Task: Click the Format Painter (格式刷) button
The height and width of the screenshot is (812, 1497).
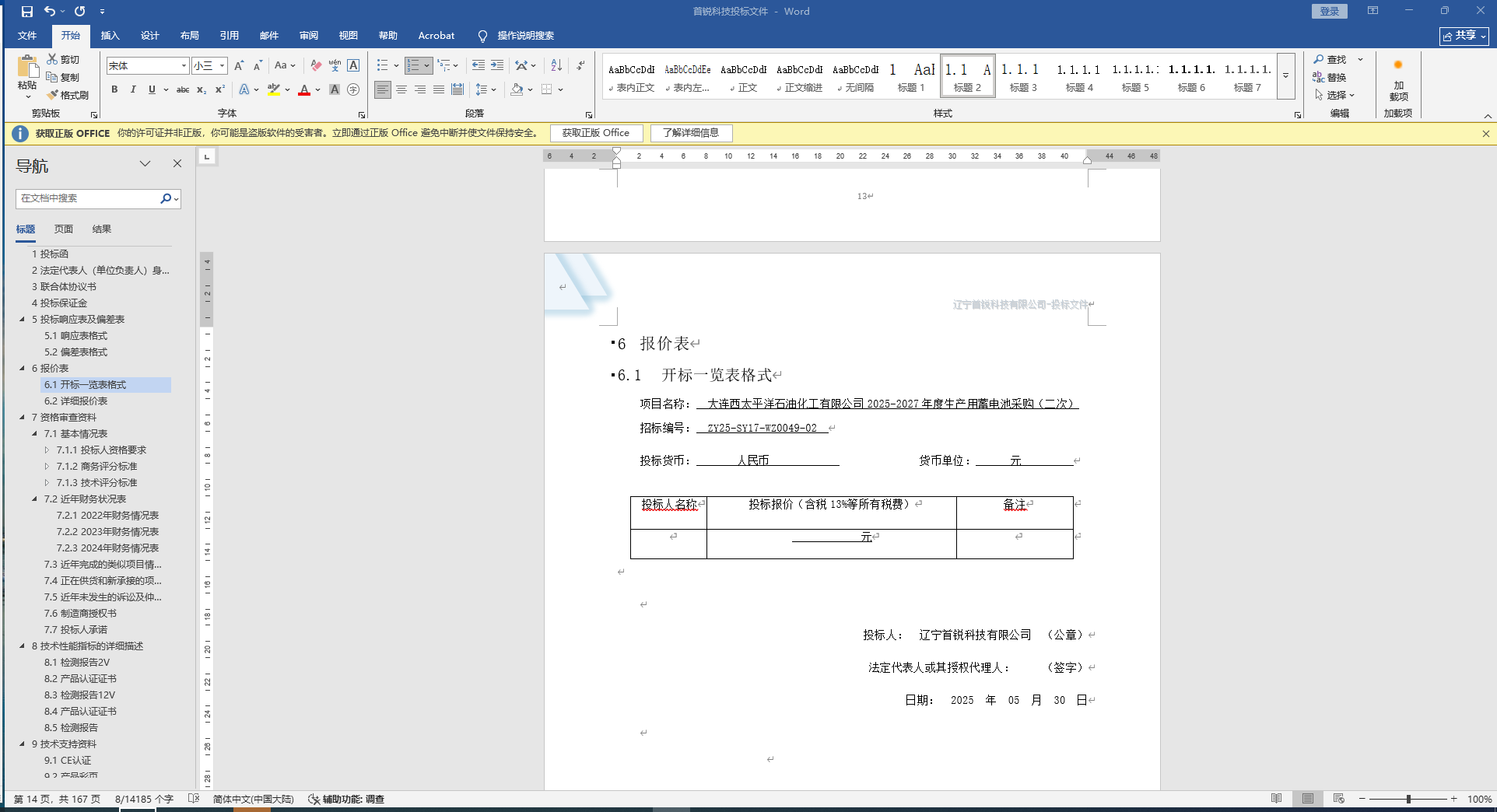Action: (68, 95)
